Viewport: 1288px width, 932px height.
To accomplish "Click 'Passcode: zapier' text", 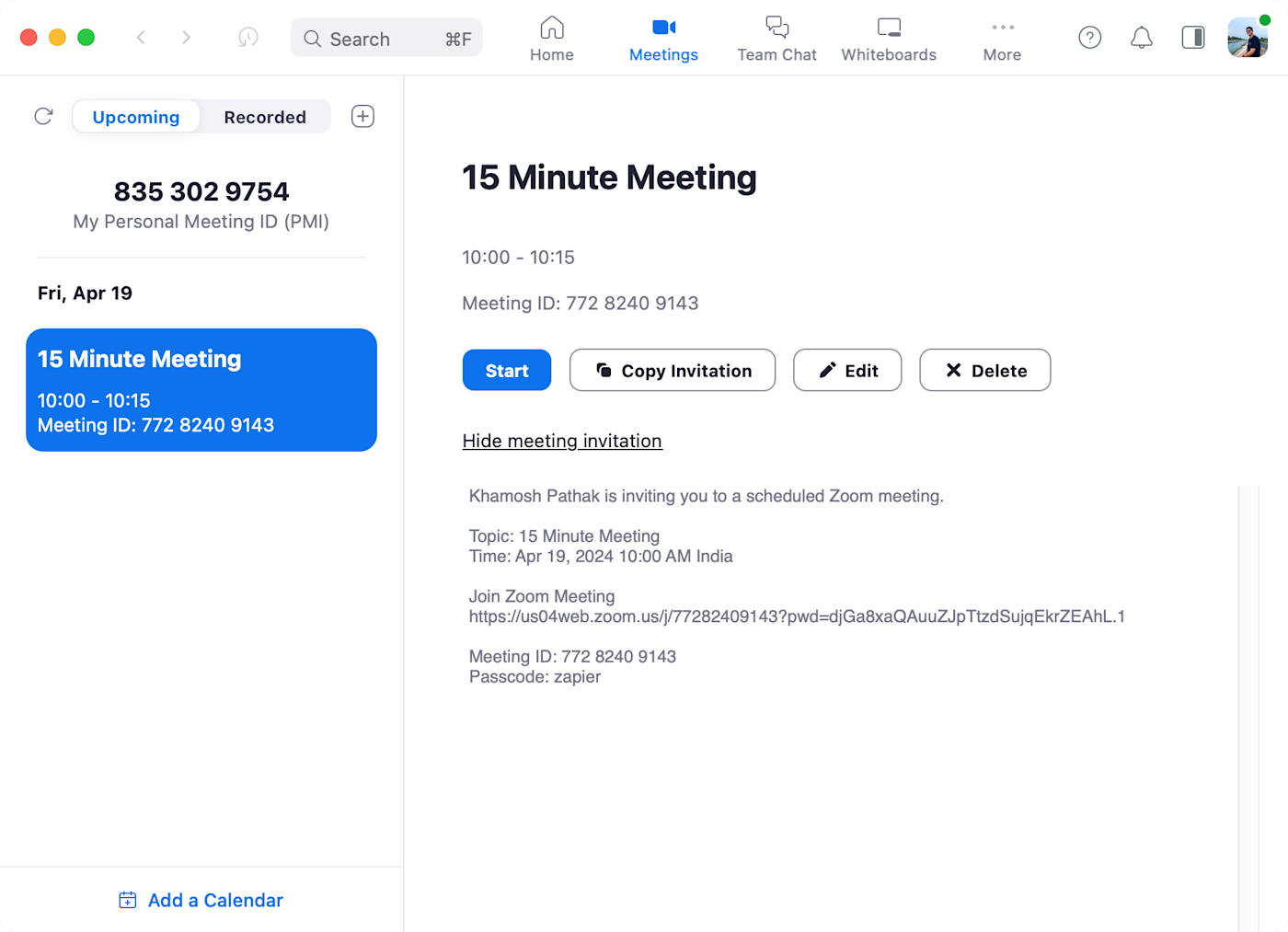I will click(535, 677).
